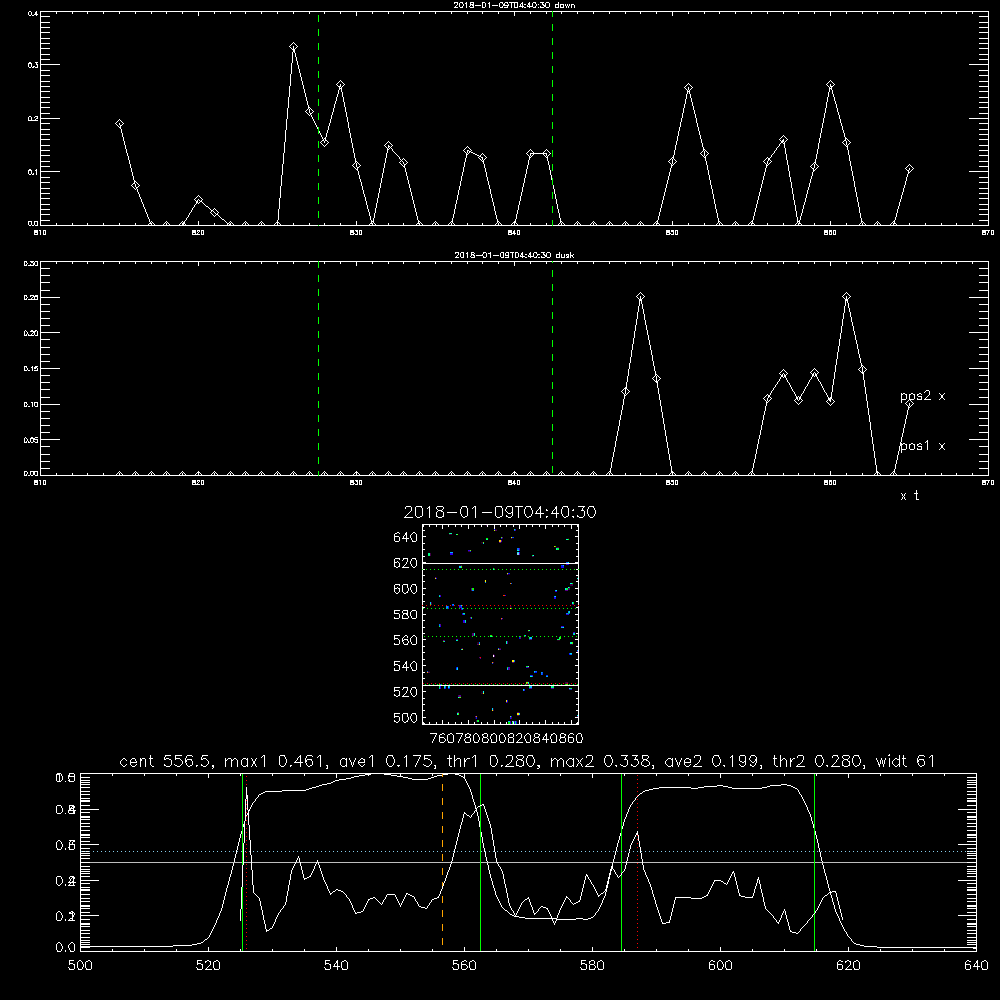Screen dimensions: 1000x1000
Task: Click the scatter image x-axis label string
Action: coord(507,739)
